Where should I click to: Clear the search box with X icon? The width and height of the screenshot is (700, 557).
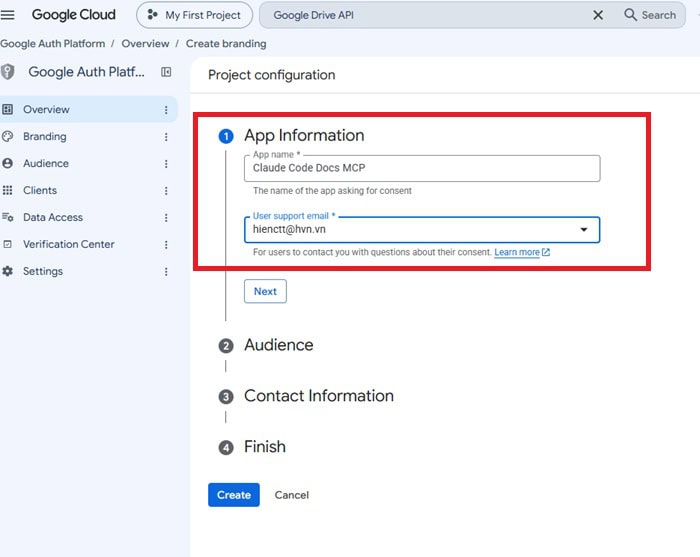tap(598, 15)
